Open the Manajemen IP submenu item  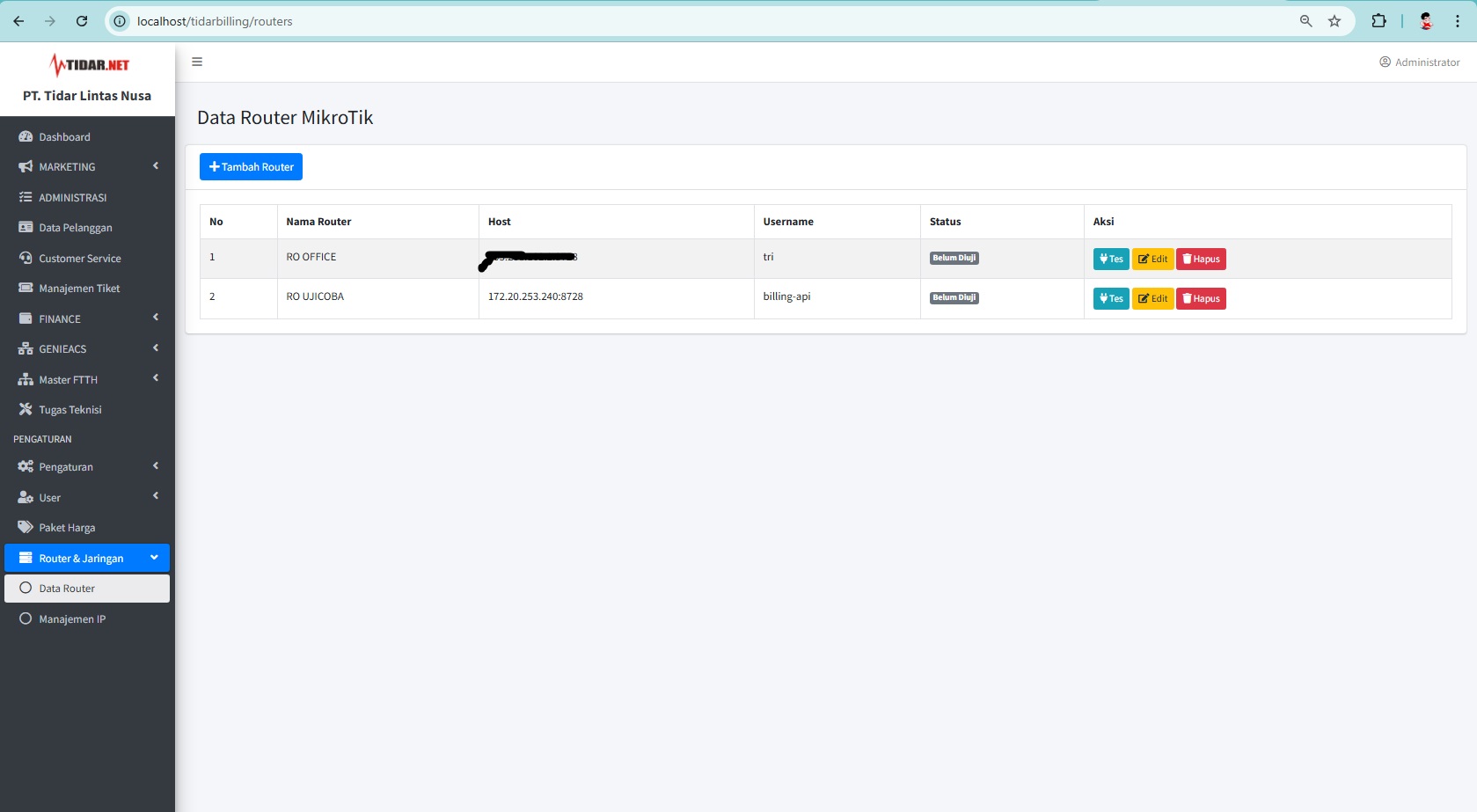point(87,619)
